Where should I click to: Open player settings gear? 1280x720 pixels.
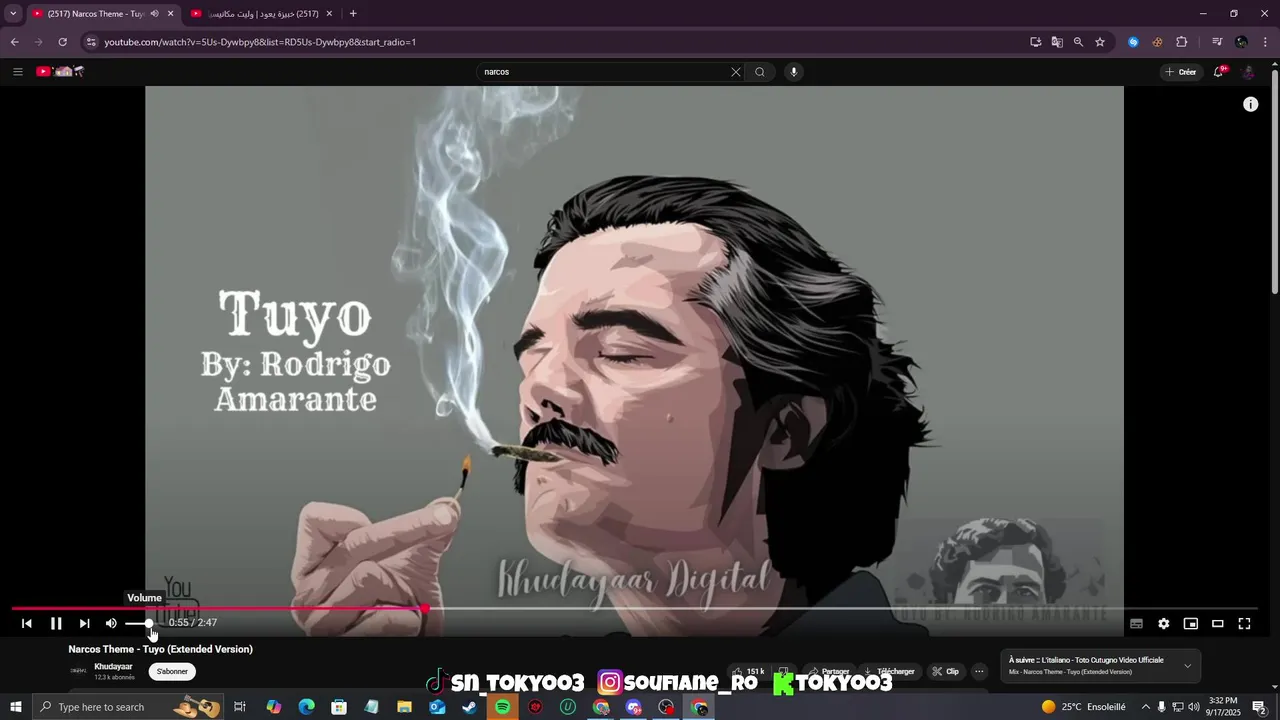[x=1163, y=623]
